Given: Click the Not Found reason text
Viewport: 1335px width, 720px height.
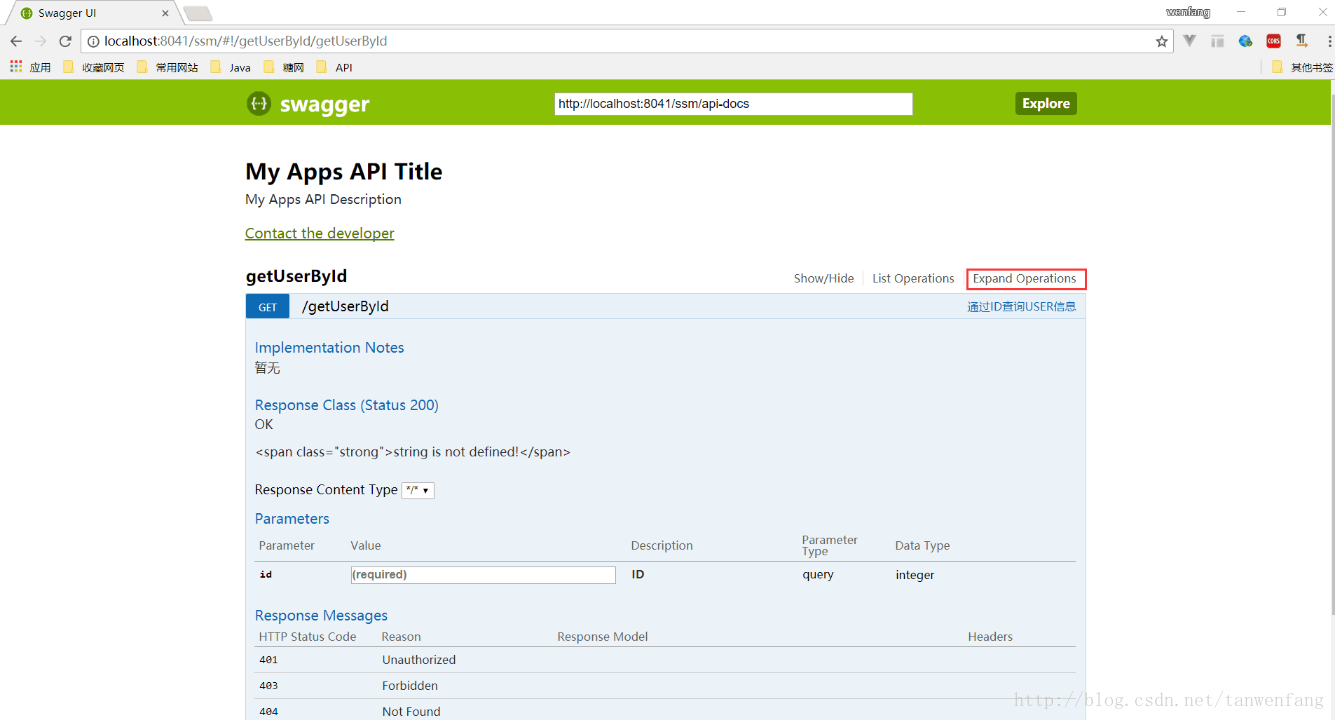Looking at the screenshot, I should (x=411, y=712).
